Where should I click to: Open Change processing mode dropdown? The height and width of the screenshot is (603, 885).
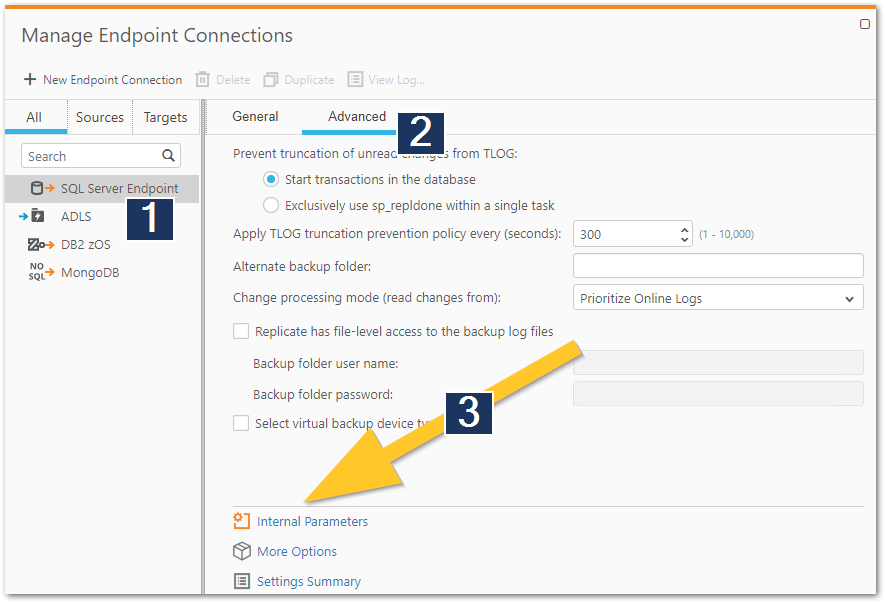(x=718, y=298)
